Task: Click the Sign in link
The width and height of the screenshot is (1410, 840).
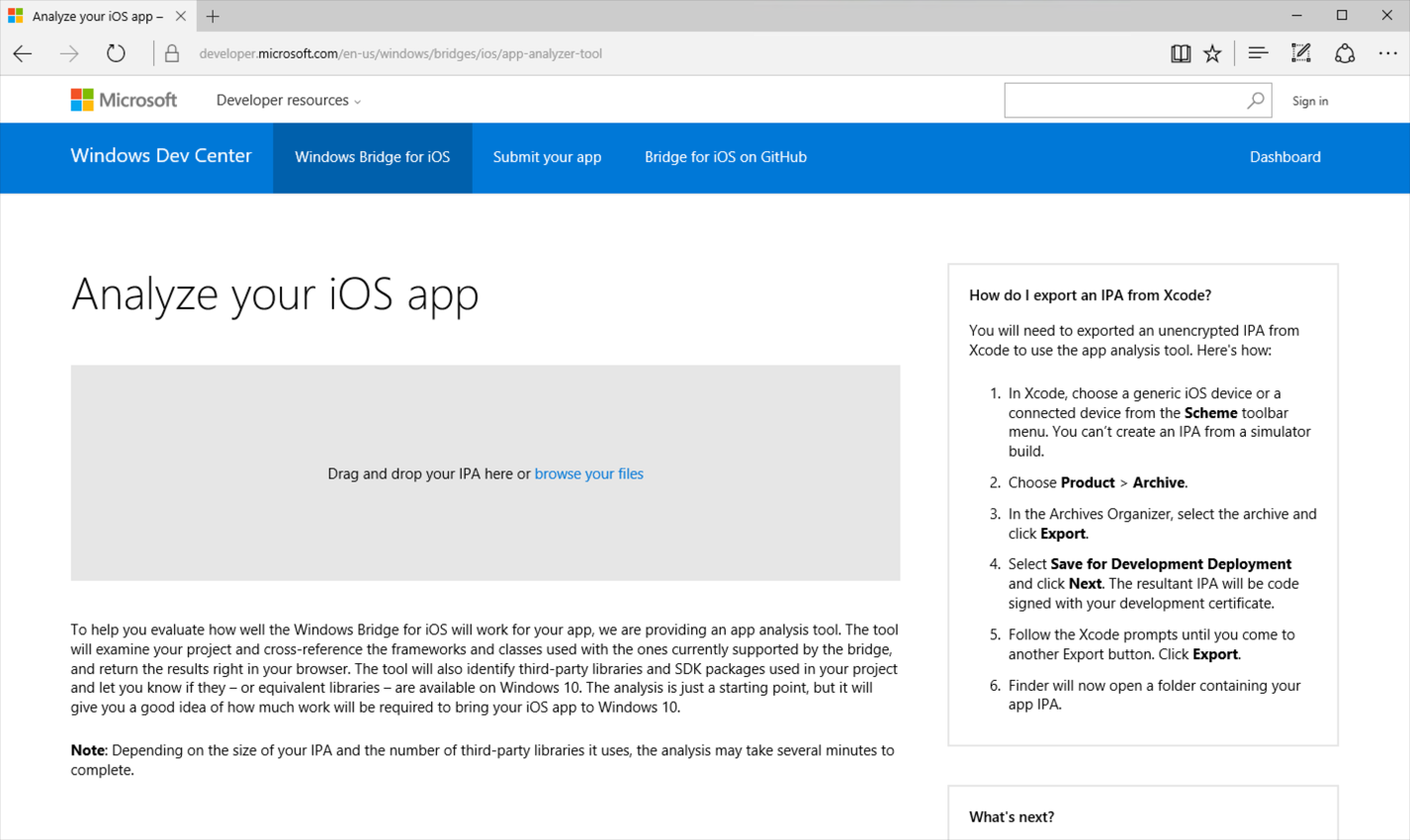Action: pos(1310,101)
